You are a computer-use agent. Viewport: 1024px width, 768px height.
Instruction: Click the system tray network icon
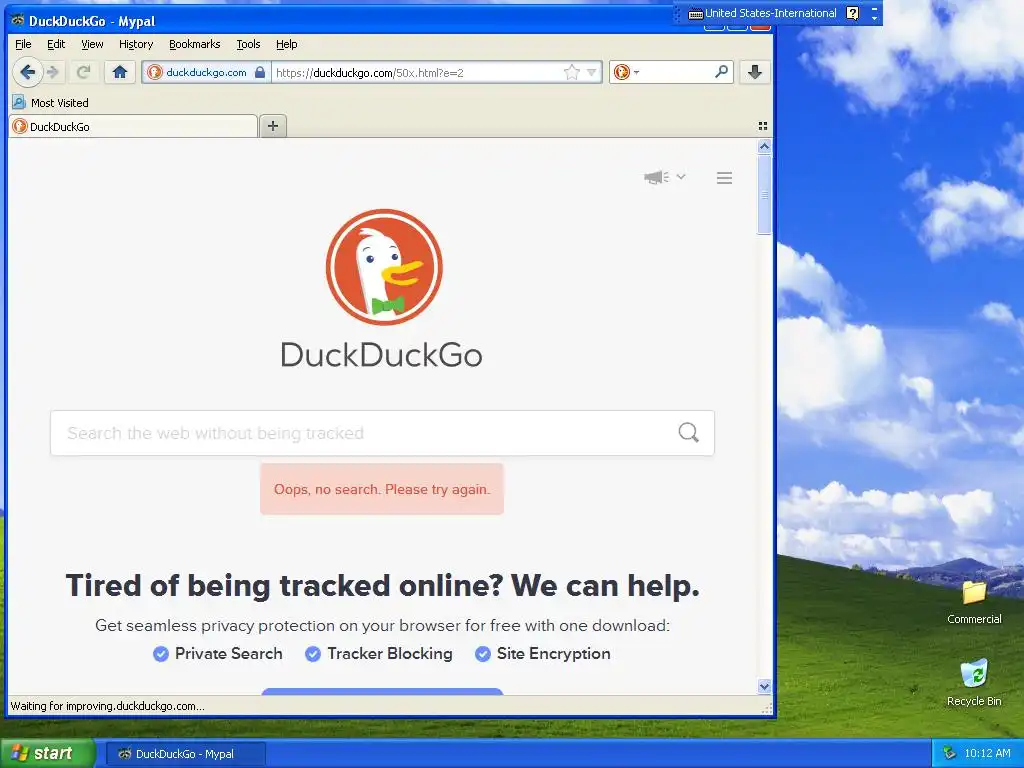pos(949,754)
